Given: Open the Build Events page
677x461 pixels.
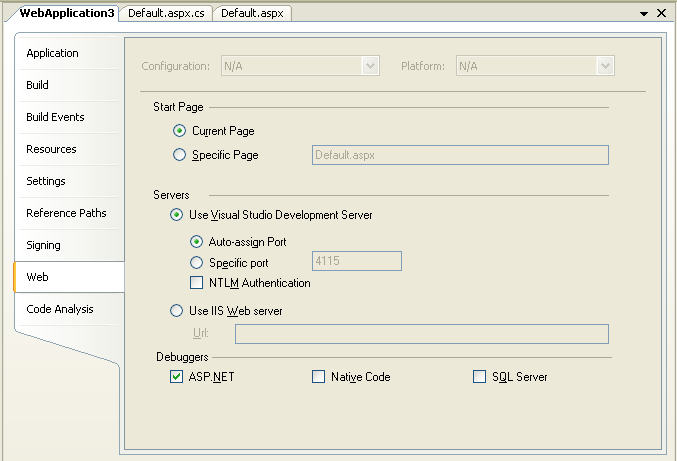Looking at the screenshot, I should point(68,117).
